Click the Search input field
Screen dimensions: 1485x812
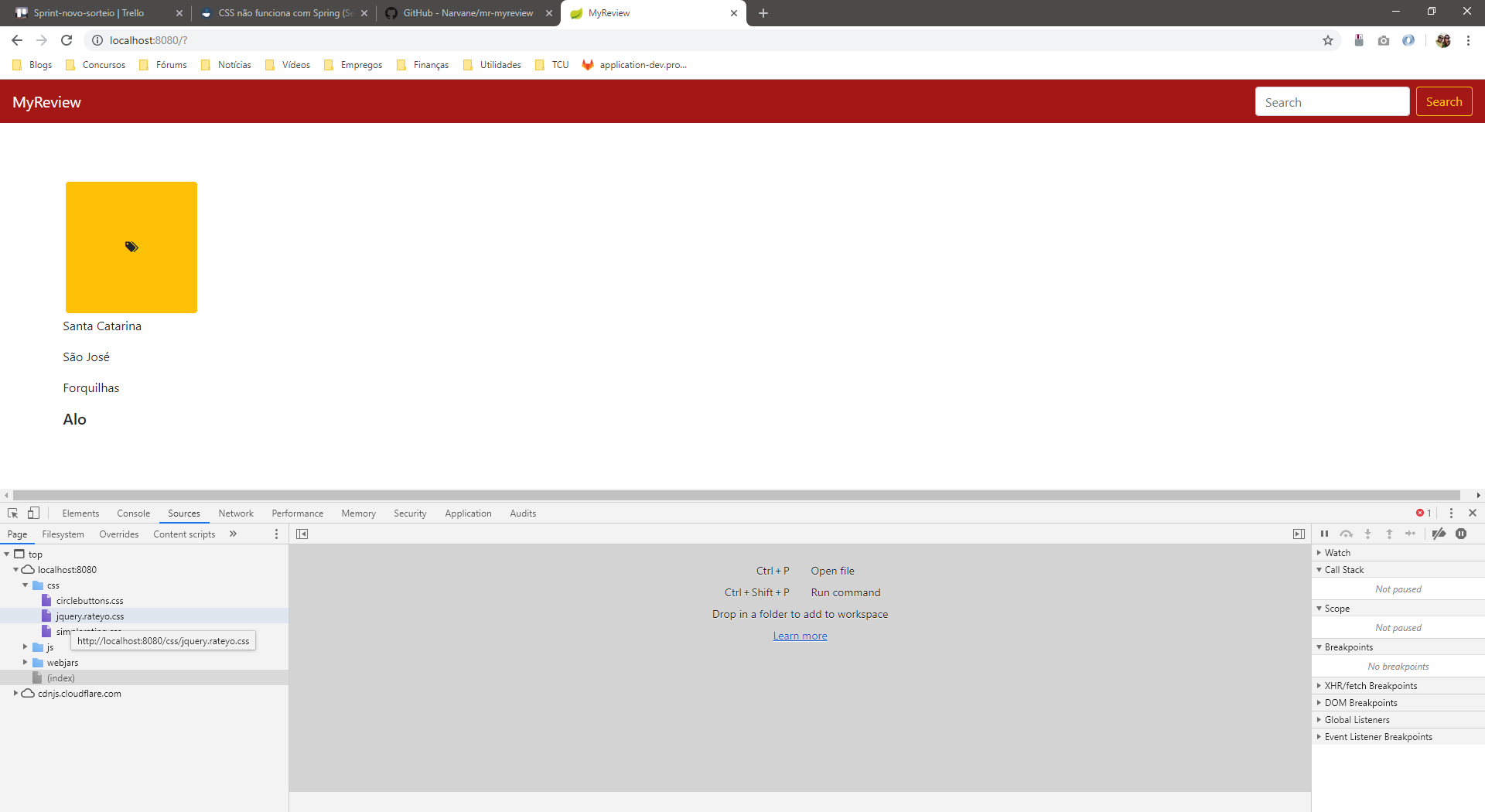(1332, 102)
